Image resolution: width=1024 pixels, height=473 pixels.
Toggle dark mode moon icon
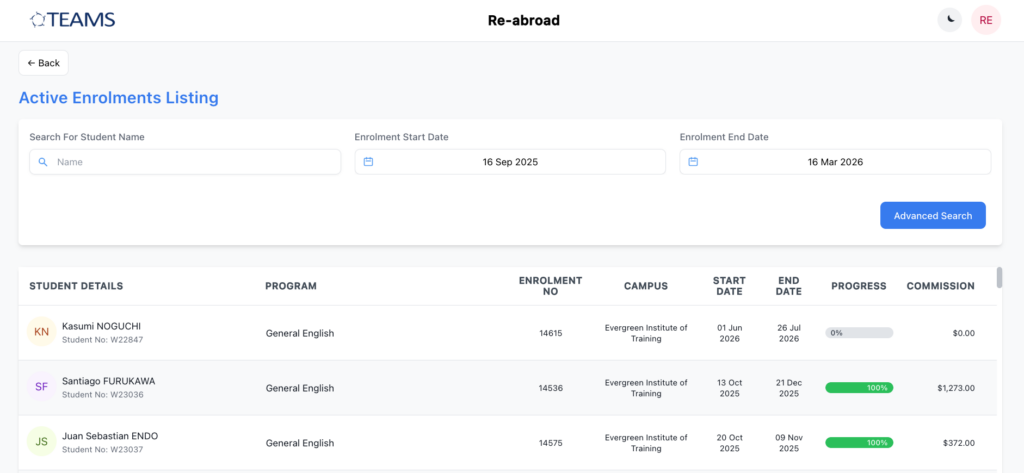click(x=950, y=20)
